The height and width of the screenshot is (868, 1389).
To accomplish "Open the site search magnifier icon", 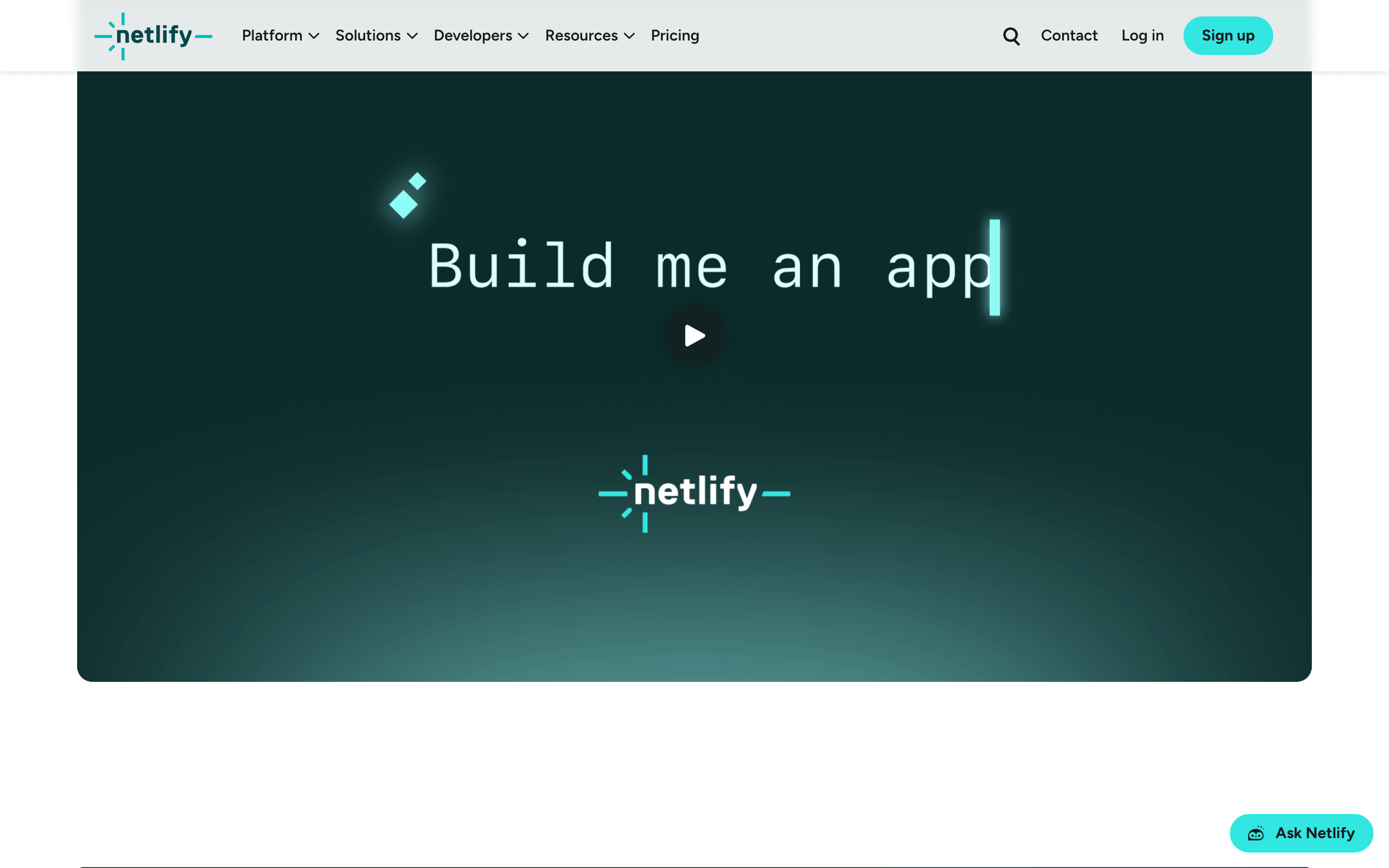I will point(1011,36).
